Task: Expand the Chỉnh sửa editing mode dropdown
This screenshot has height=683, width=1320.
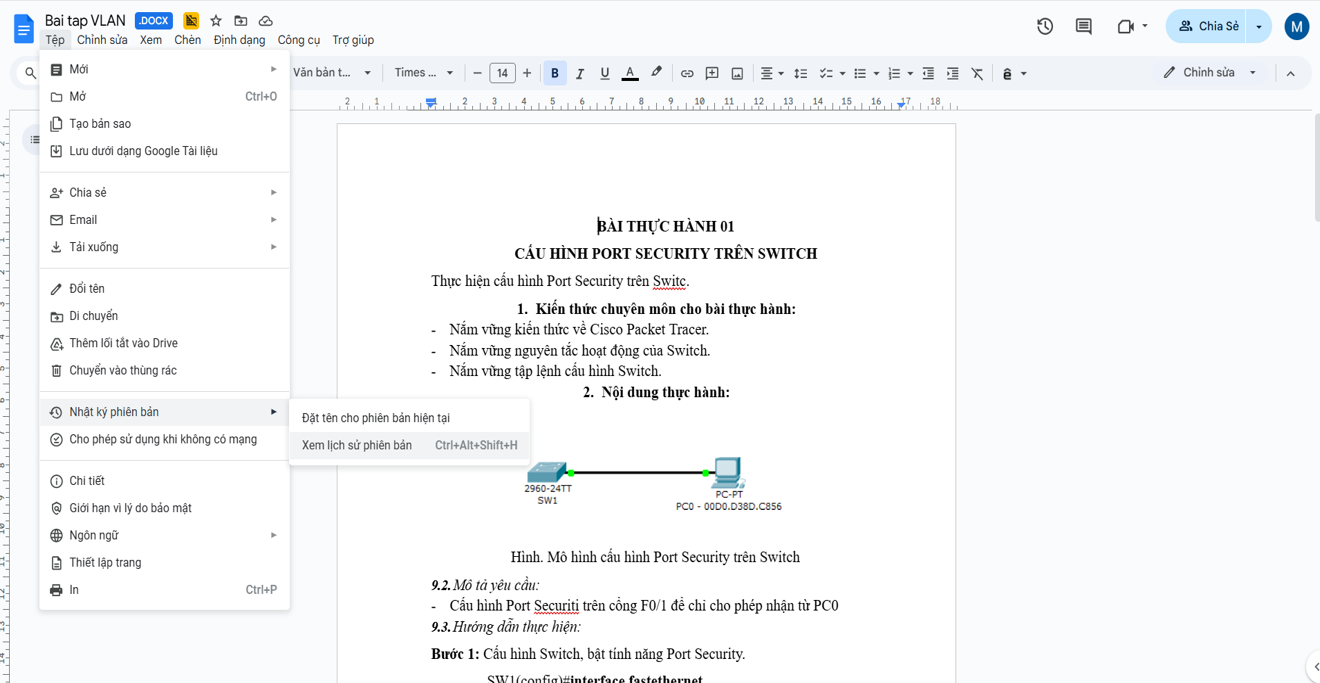Action: (x=1252, y=73)
